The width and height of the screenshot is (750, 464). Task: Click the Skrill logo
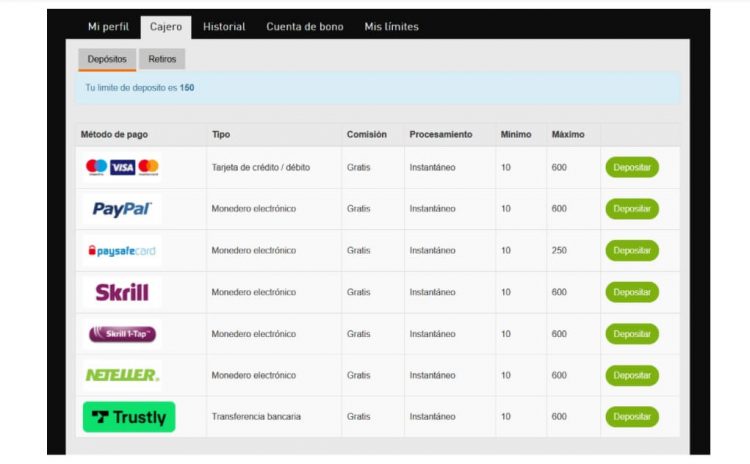[x=122, y=292]
